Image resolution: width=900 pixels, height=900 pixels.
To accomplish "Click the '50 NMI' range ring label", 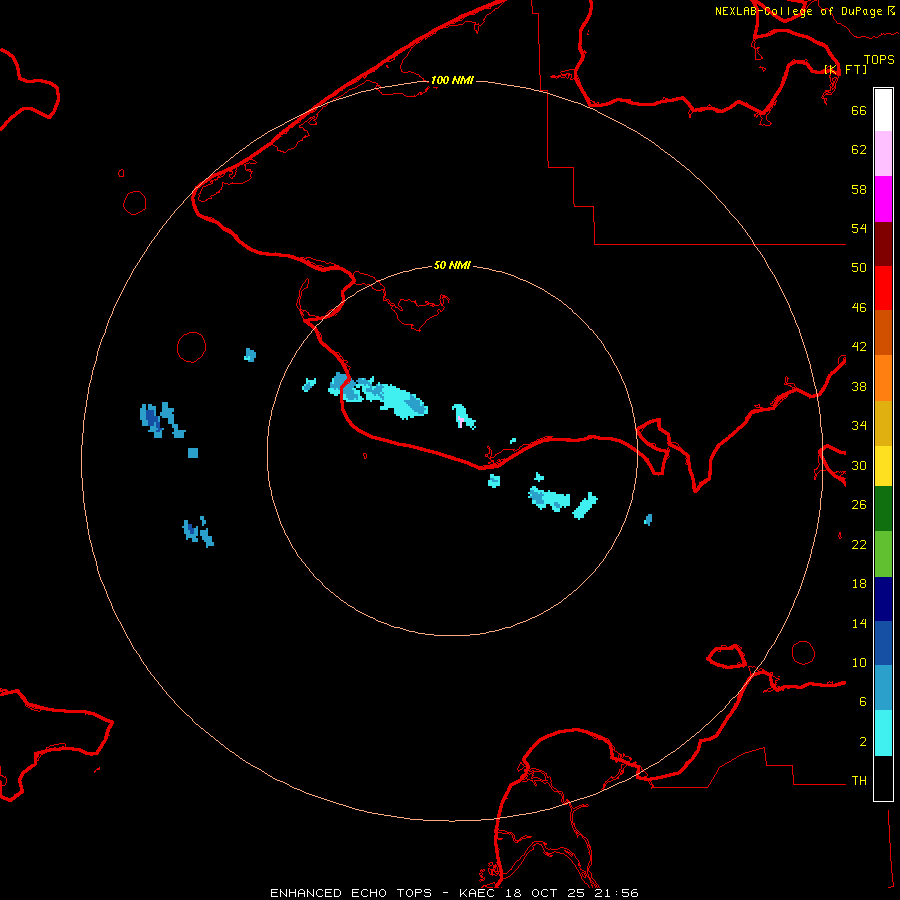I will point(452,265).
